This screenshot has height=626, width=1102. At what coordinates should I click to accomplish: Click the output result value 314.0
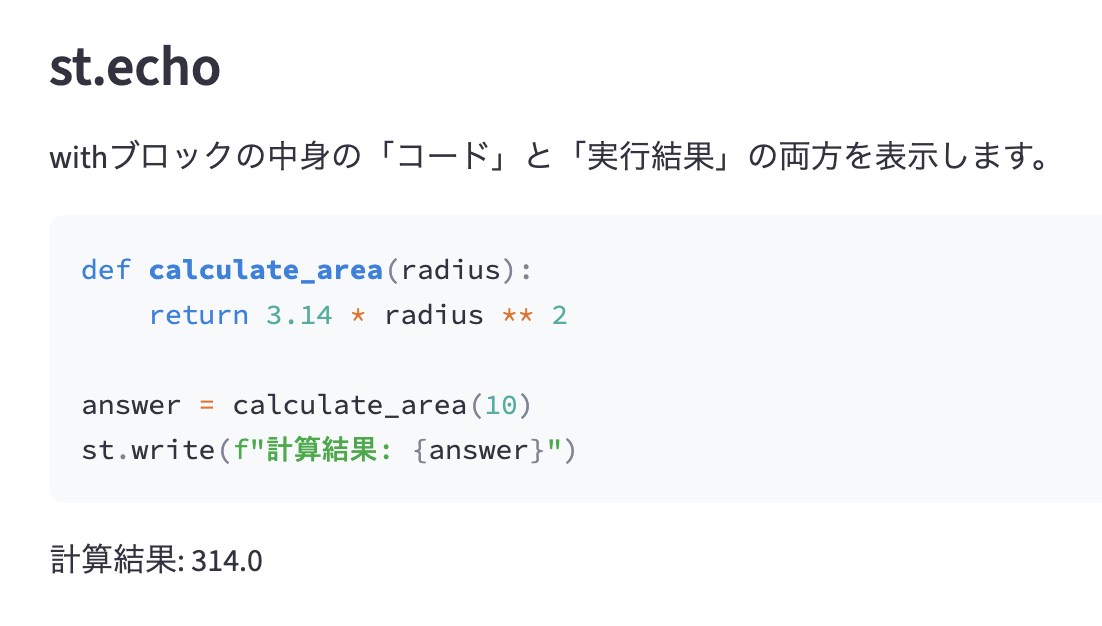point(227,561)
